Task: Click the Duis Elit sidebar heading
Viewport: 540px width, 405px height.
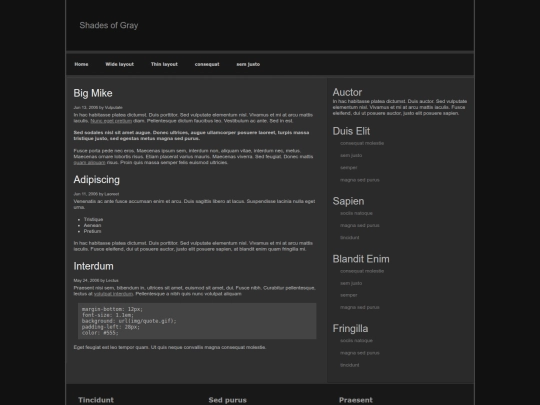Action: coord(351,131)
